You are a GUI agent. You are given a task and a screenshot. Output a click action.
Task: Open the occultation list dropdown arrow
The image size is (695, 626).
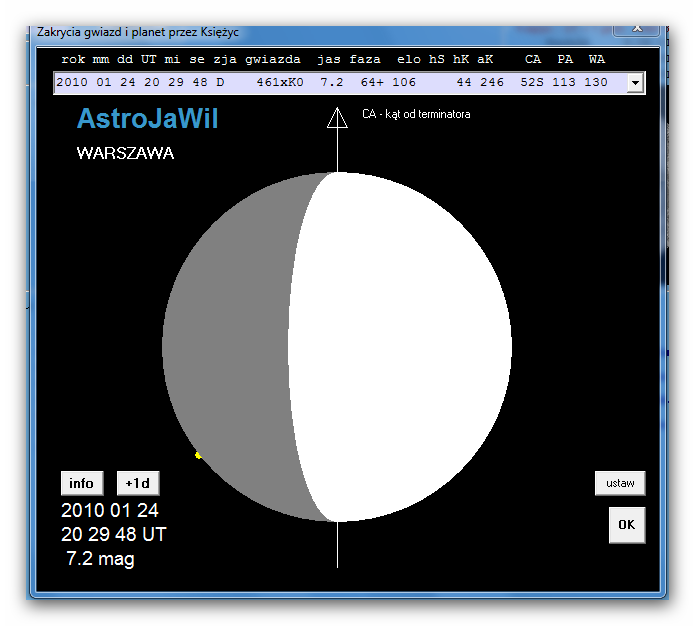[635, 83]
